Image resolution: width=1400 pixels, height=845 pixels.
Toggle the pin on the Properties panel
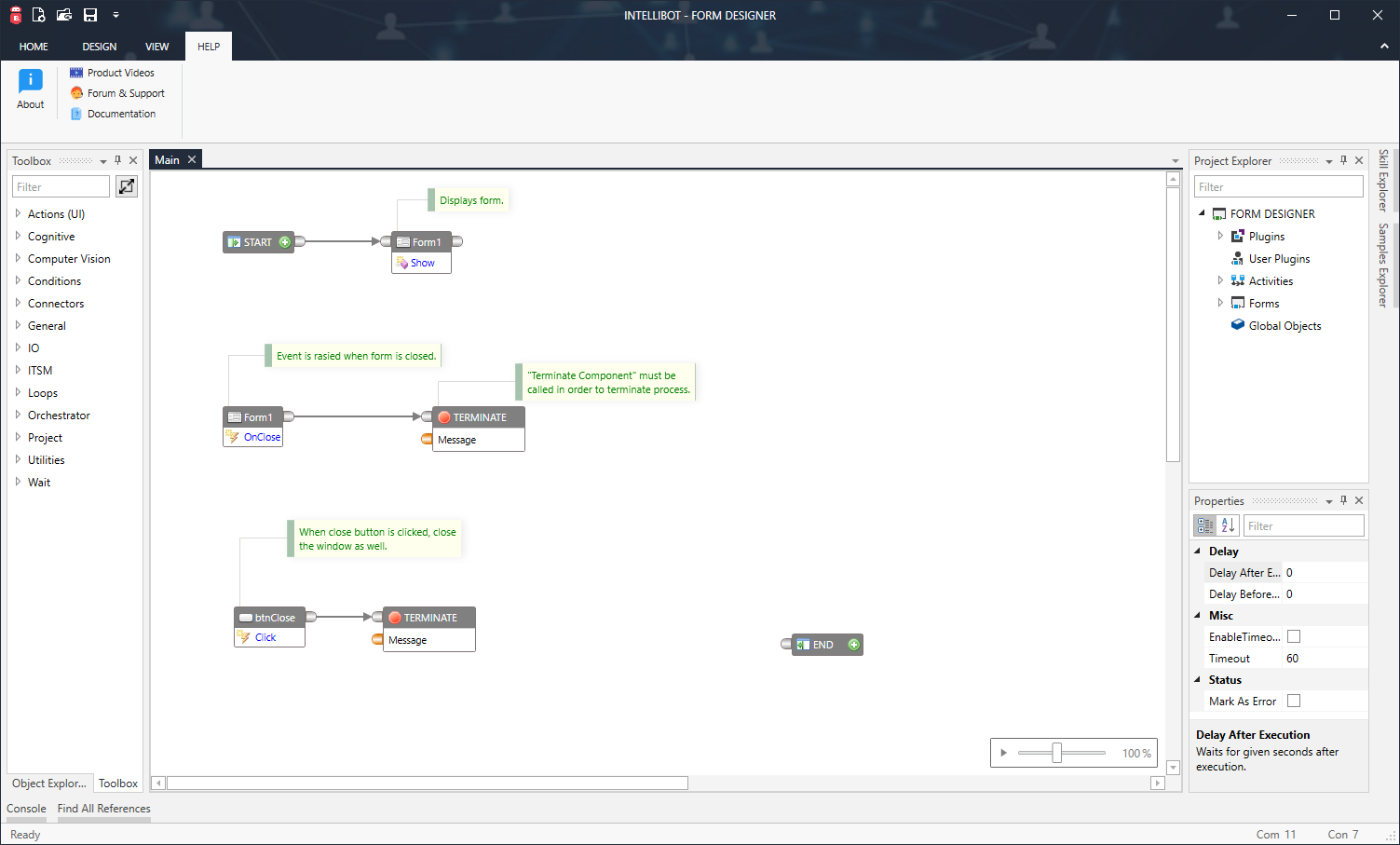(x=1343, y=500)
